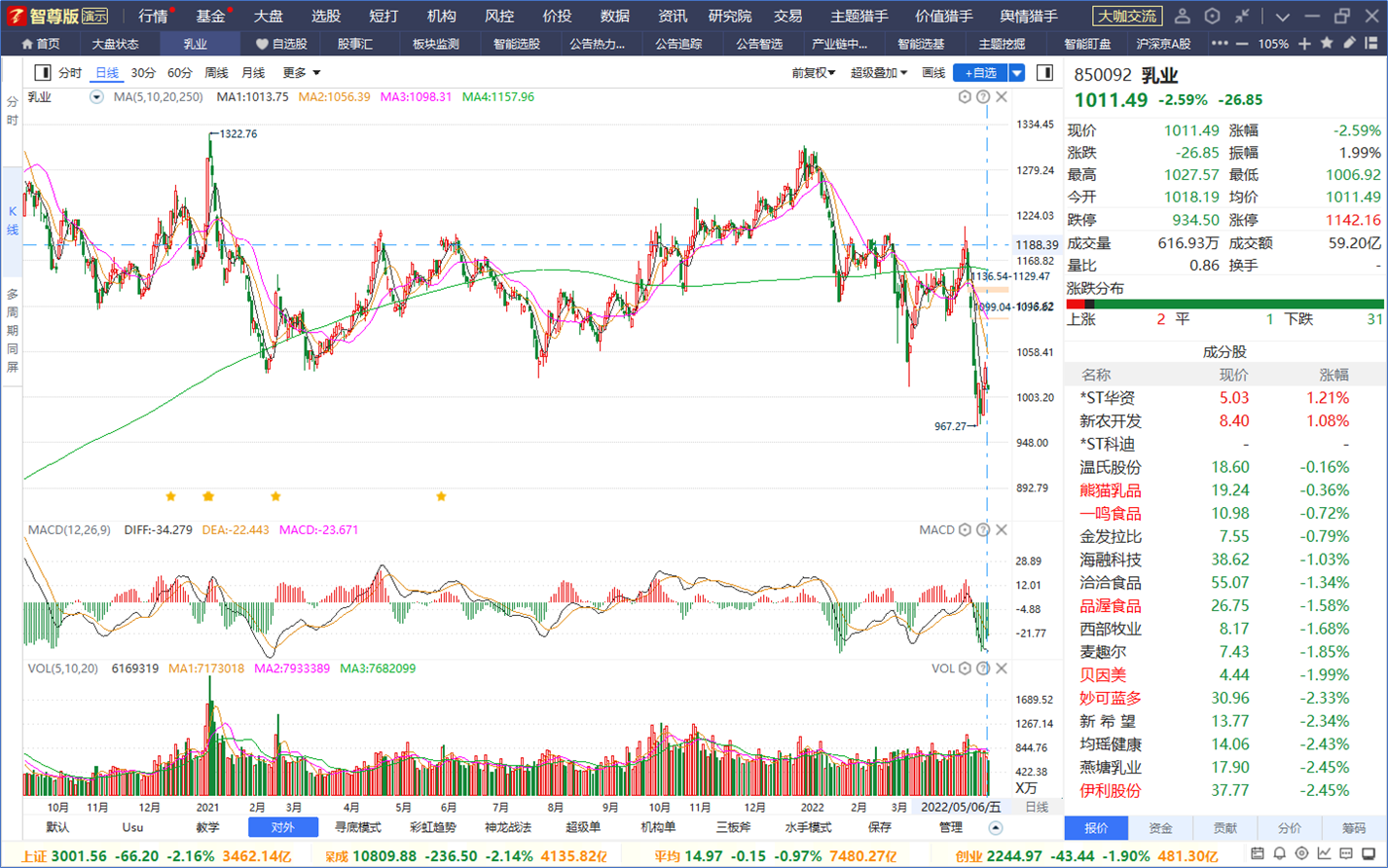Open the 更多 period dropdown
This screenshot has width=1388, height=868.
[x=301, y=73]
